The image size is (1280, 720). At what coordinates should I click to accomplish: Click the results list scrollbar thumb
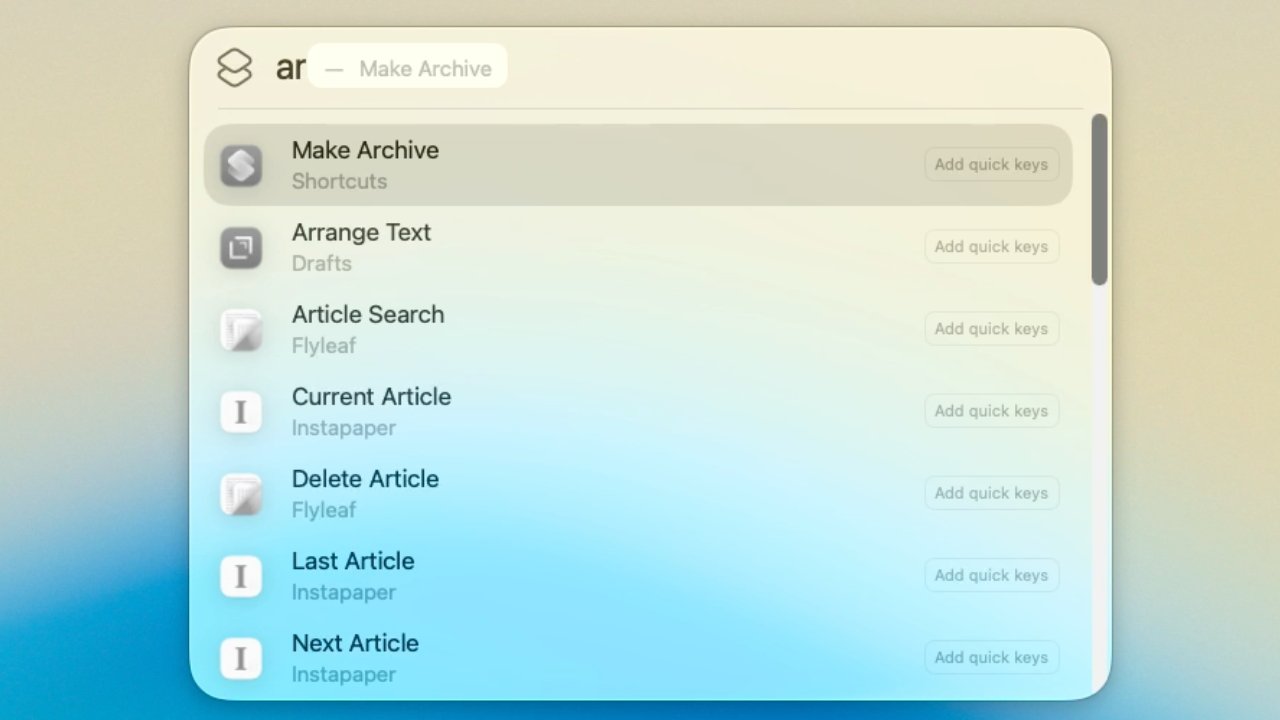tap(1099, 200)
